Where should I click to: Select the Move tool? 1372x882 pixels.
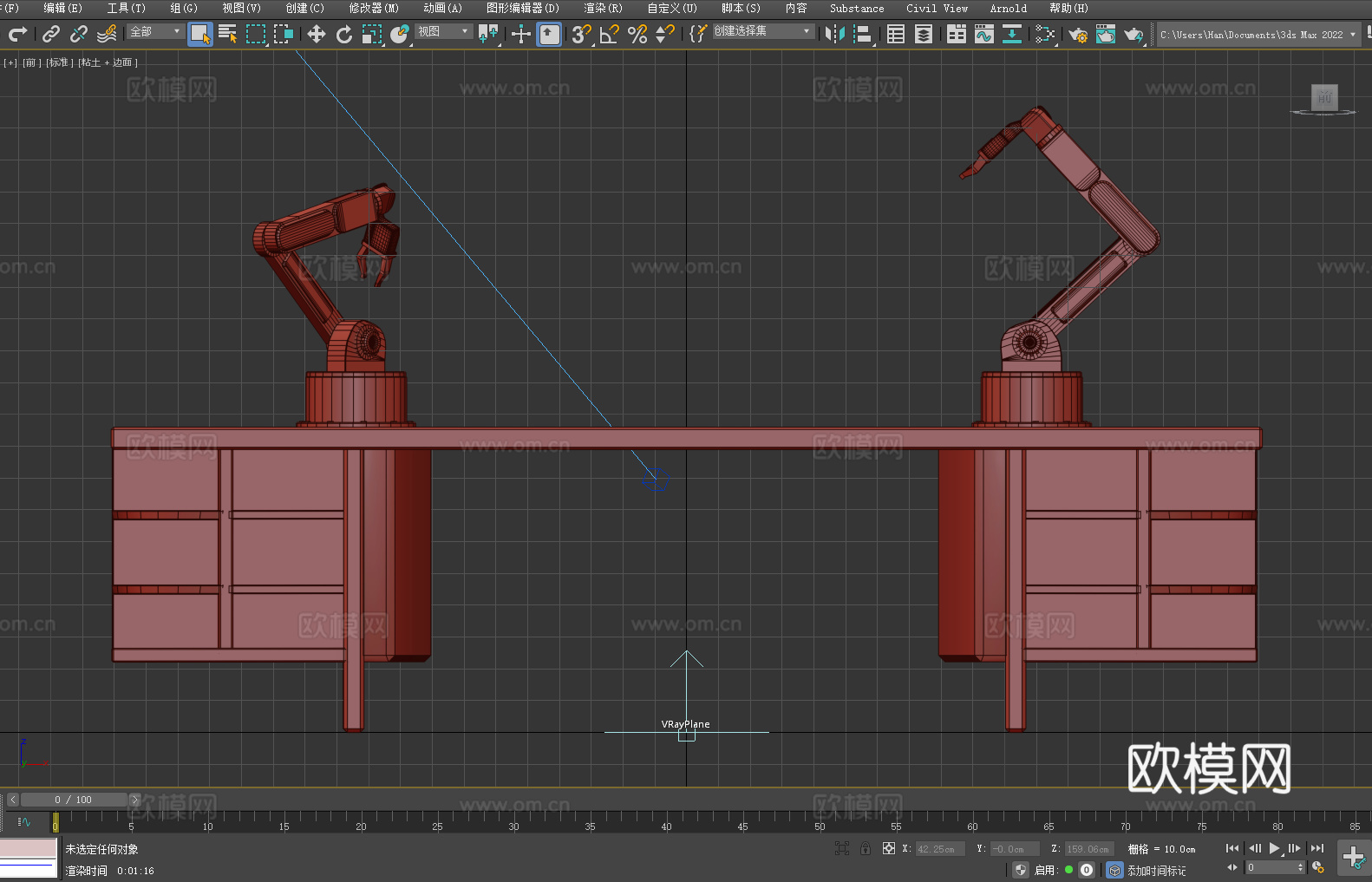pos(317,34)
